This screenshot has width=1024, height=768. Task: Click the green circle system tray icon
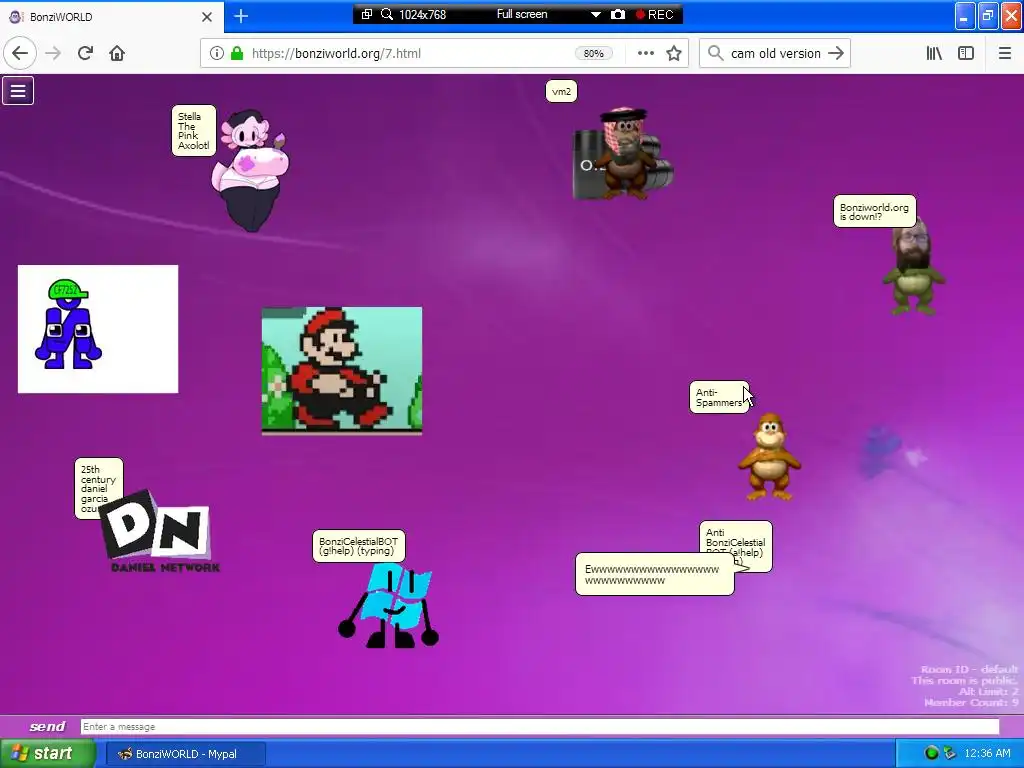[x=932, y=753]
